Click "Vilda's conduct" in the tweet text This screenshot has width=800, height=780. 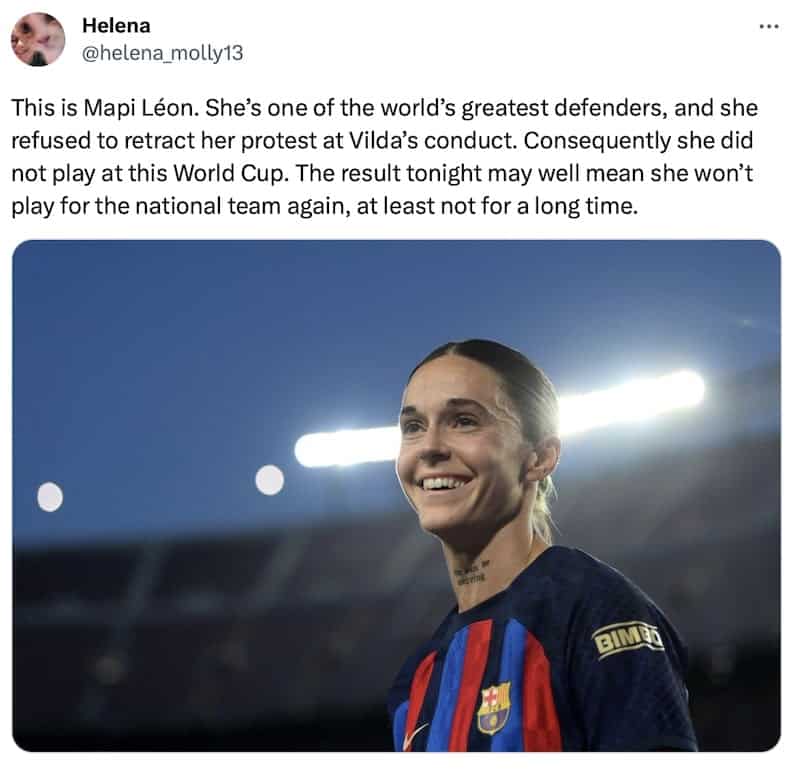(x=433, y=141)
